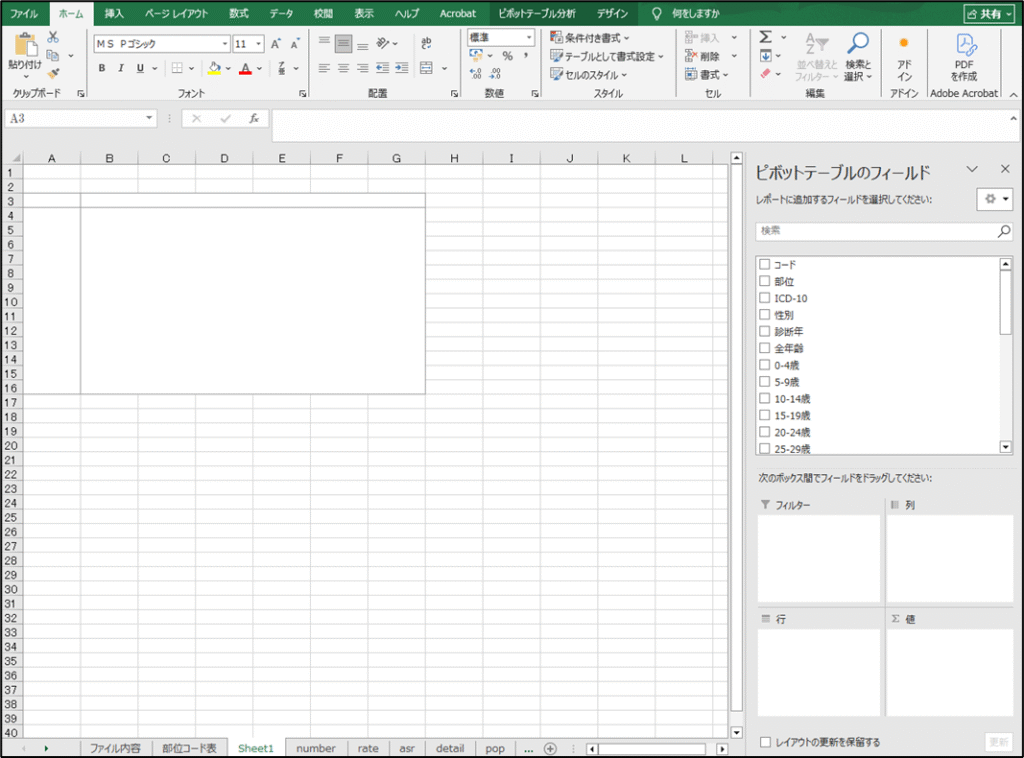Open the ピボットテーブル分析 ribbon tab
This screenshot has width=1024, height=758.
coord(536,13)
